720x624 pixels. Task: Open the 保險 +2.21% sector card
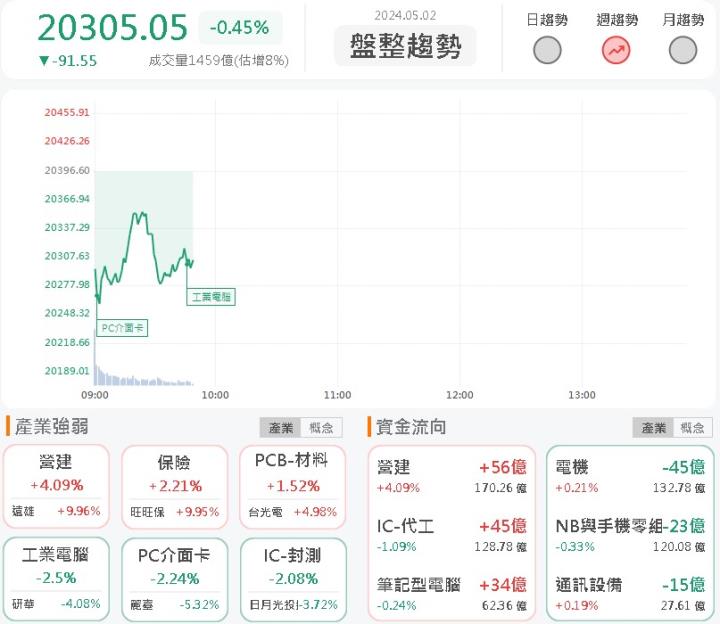click(175, 487)
